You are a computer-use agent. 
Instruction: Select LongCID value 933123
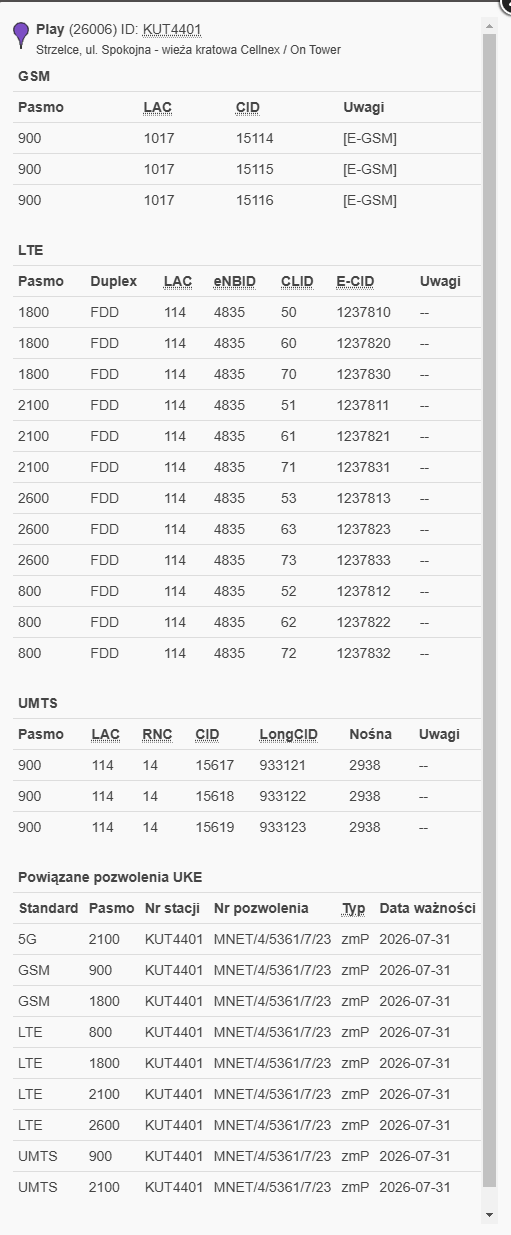pyautogui.click(x=282, y=827)
